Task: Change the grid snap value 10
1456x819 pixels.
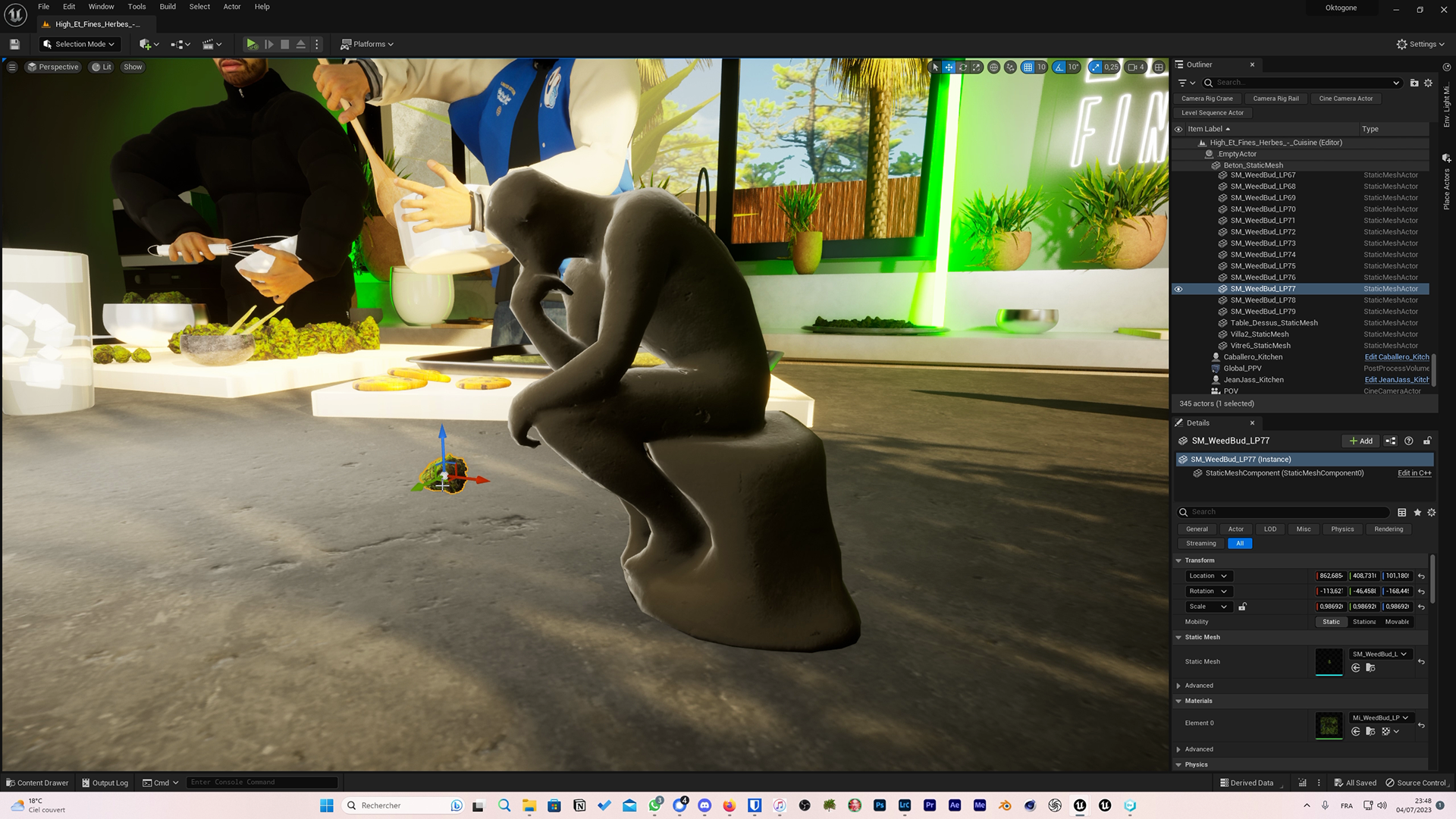Action: [x=1041, y=67]
